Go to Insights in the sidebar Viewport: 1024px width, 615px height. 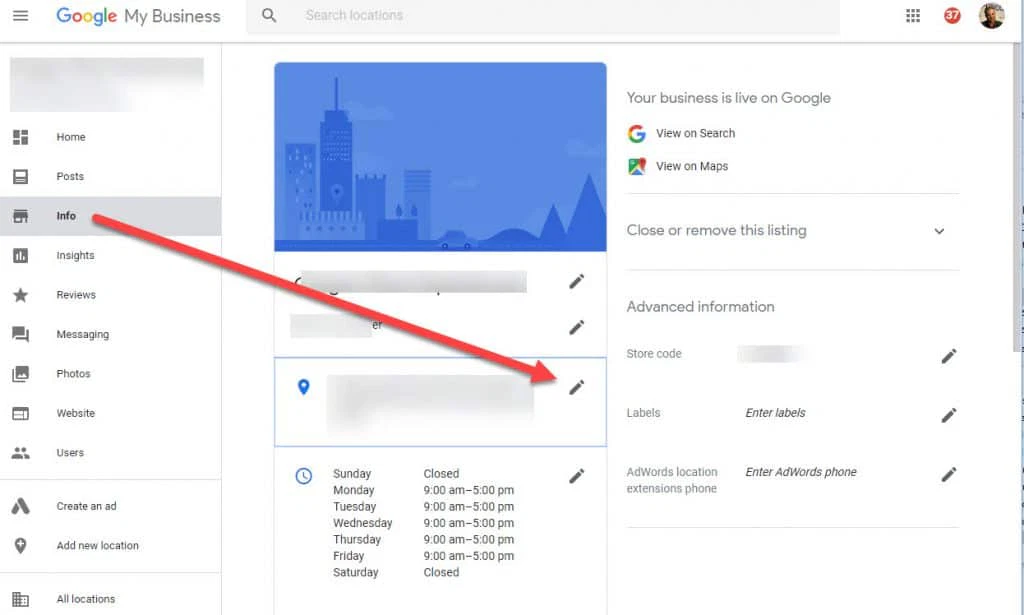[75, 256]
